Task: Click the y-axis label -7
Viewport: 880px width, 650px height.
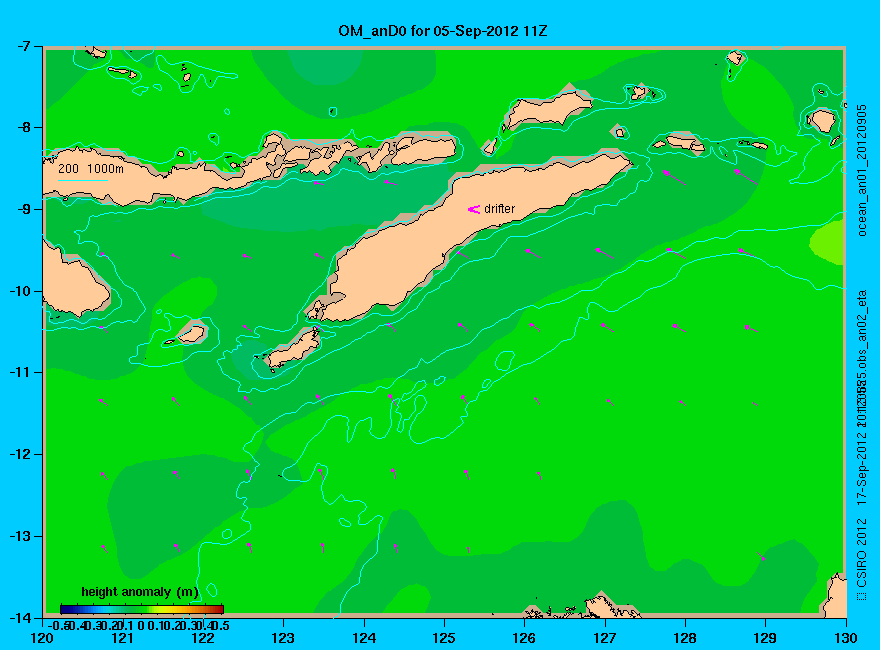Action: coord(22,46)
